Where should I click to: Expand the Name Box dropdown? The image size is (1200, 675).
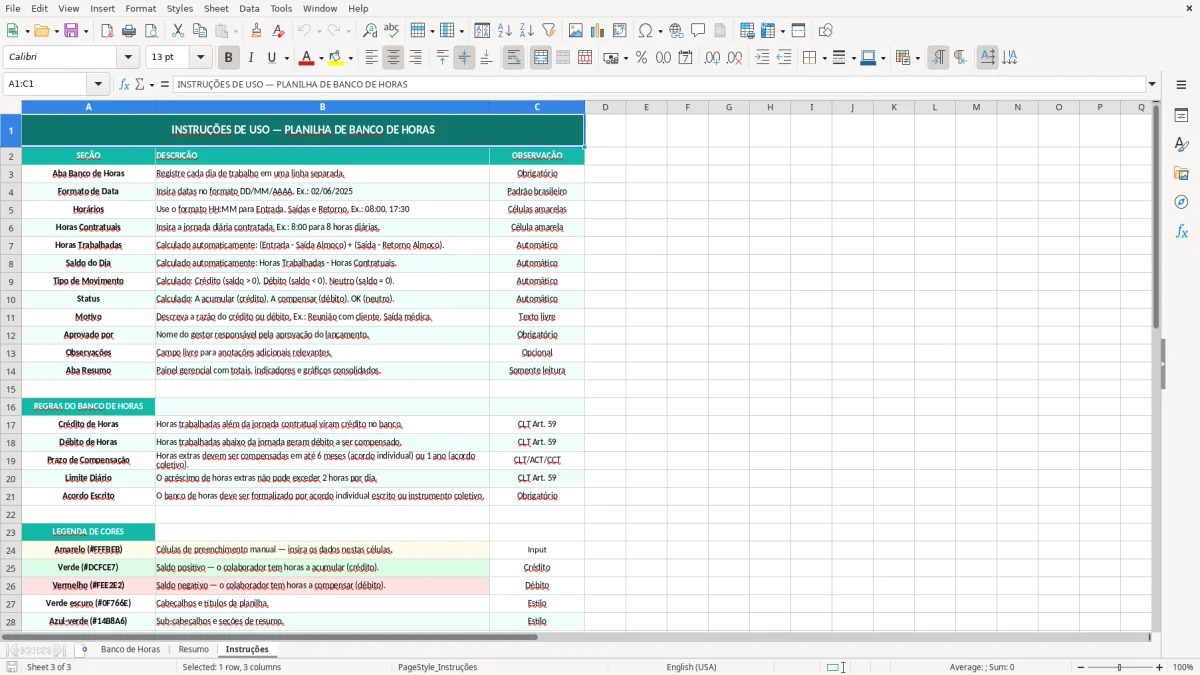(98, 84)
